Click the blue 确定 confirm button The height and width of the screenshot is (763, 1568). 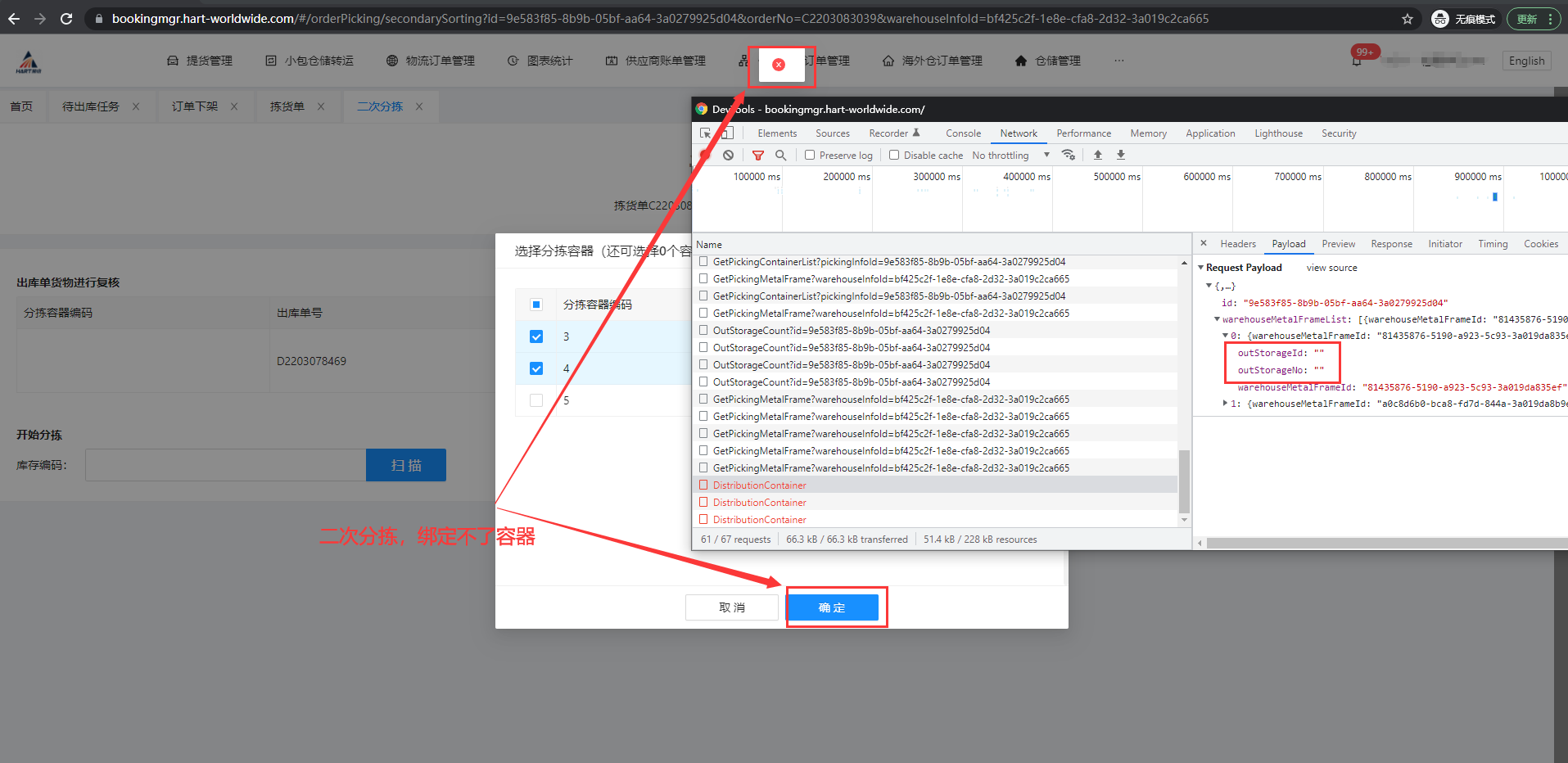pos(832,607)
